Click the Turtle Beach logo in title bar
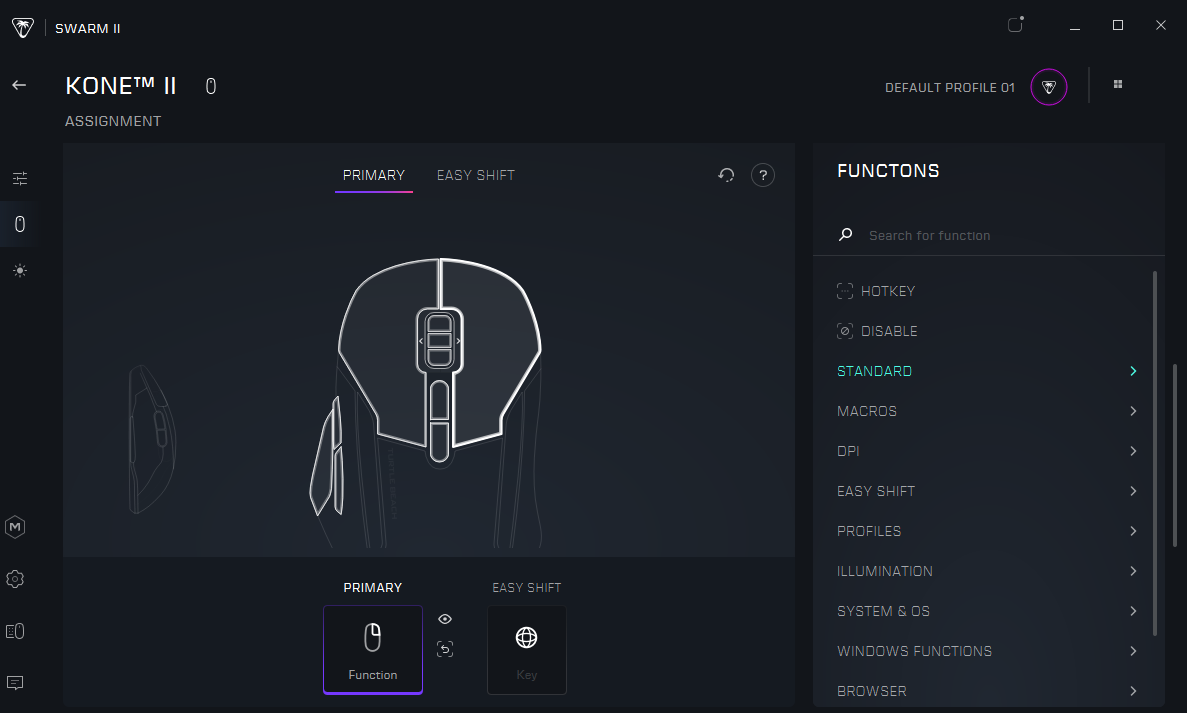1187x713 pixels. coord(23,28)
